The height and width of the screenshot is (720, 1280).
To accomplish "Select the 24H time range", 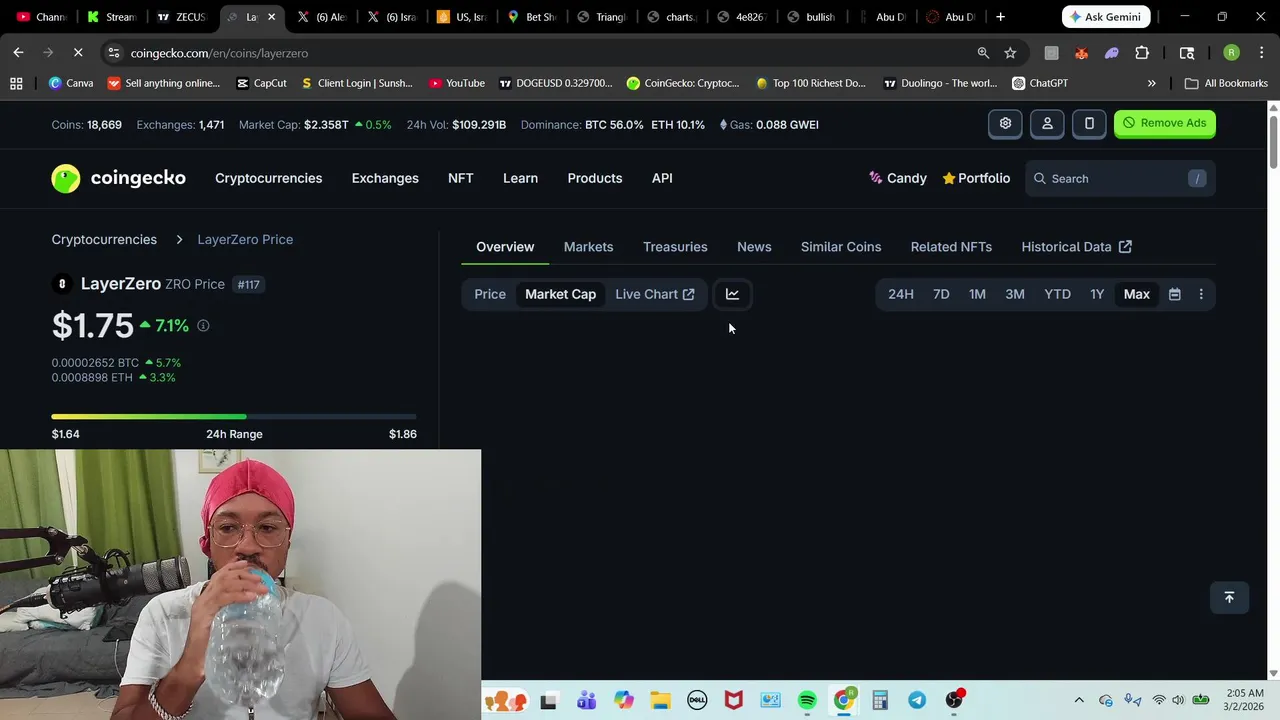I will [901, 294].
